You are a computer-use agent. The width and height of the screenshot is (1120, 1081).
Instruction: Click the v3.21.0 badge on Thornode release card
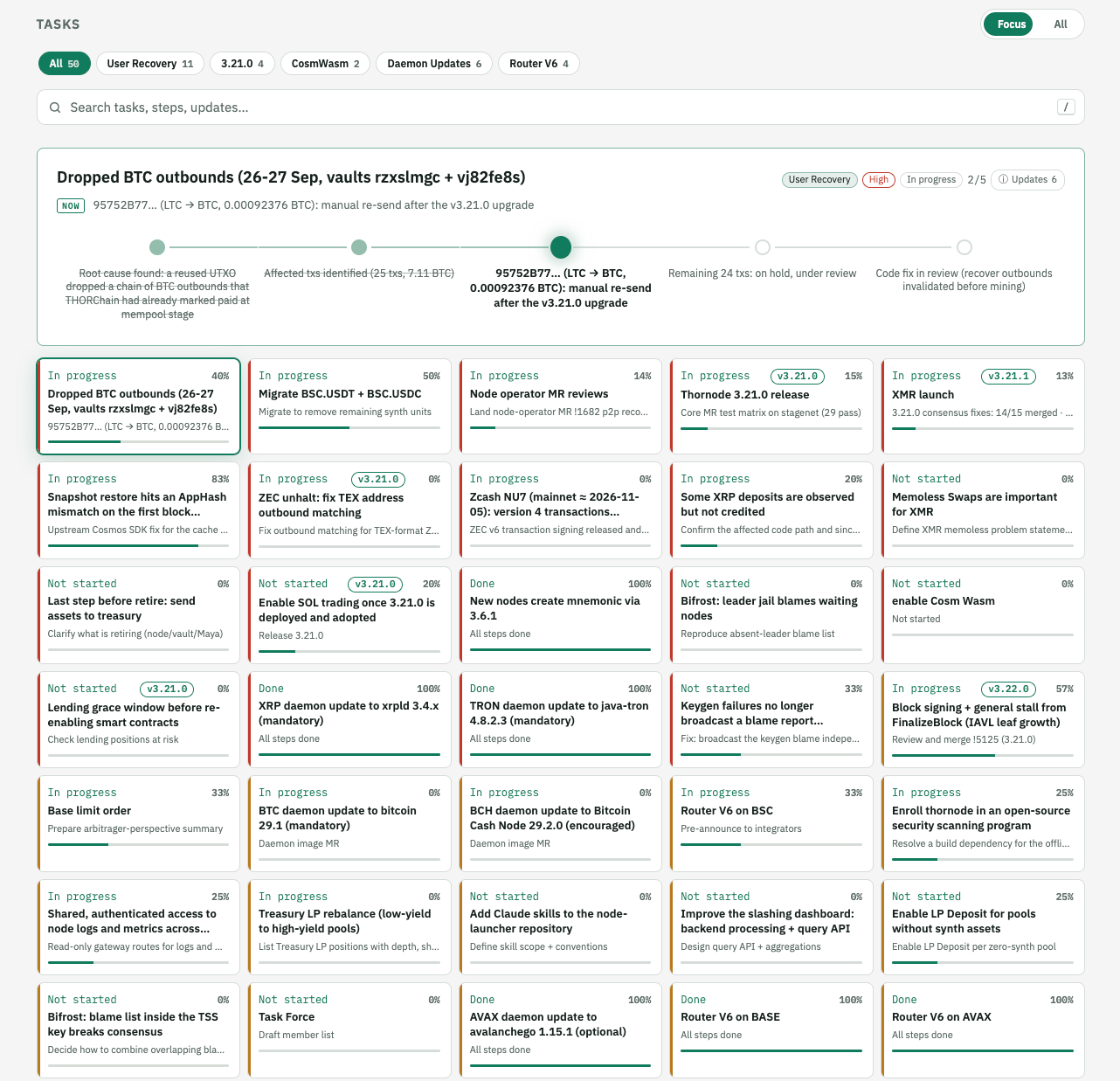click(798, 377)
